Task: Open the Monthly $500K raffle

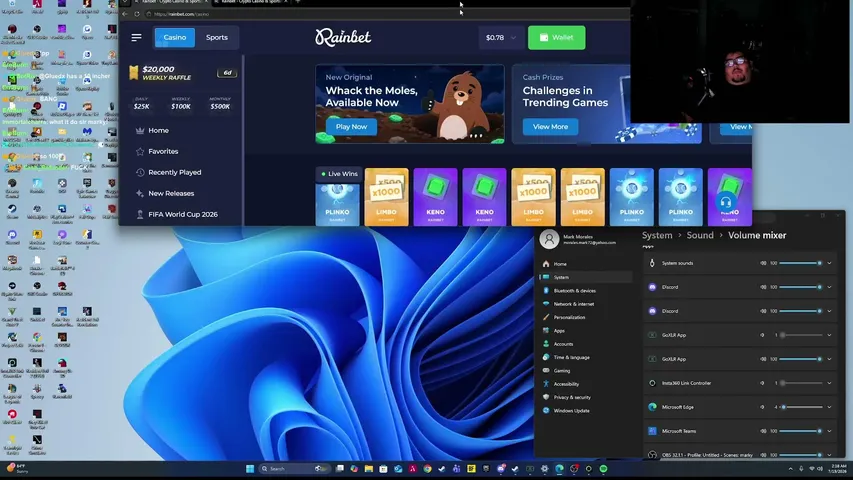Action: click(220, 103)
